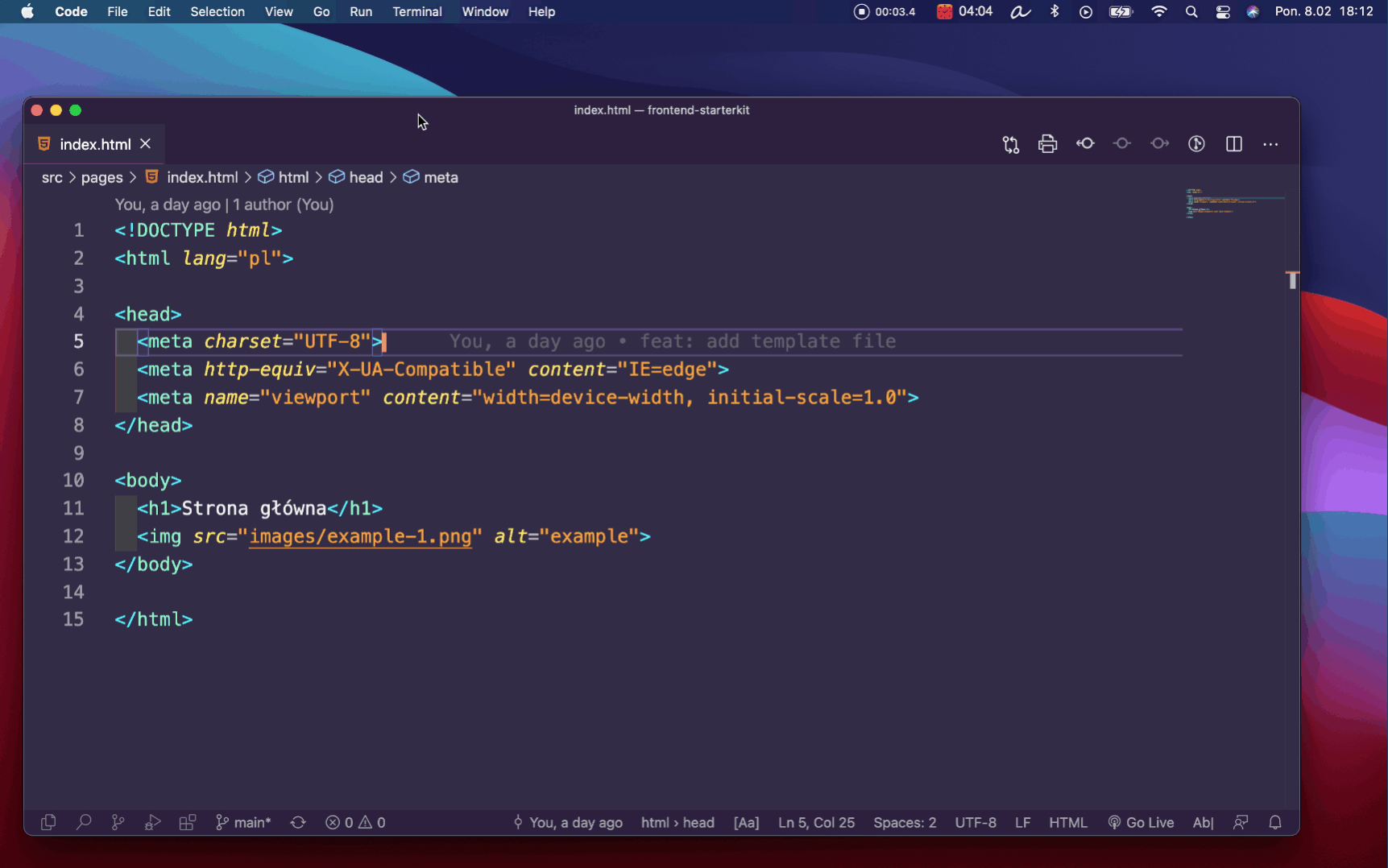Open Extensions icon in status bar
Screen dimensions: 1388x868
pyautogui.click(x=187, y=822)
